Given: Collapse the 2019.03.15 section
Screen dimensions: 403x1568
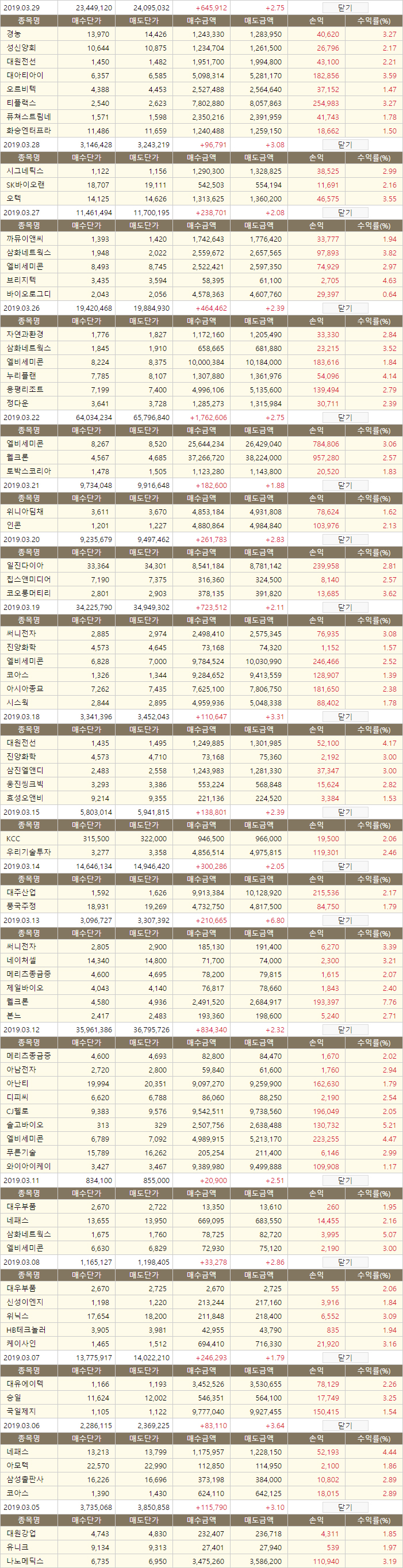Looking at the screenshot, I should (344, 812).
